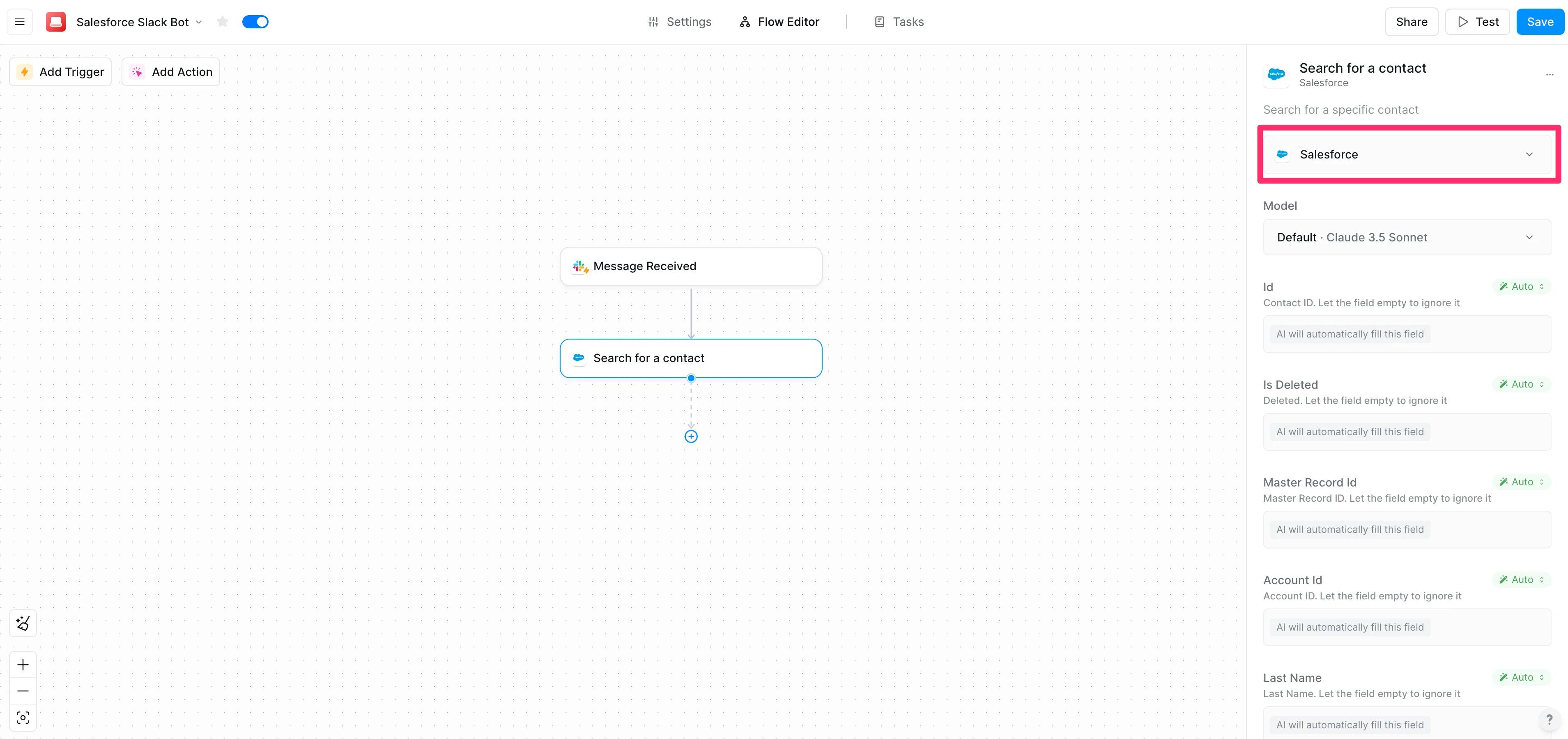The height and width of the screenshot is (739, 1568).
Task: Zoom out the flow canvas
Action: pos(23,691)
